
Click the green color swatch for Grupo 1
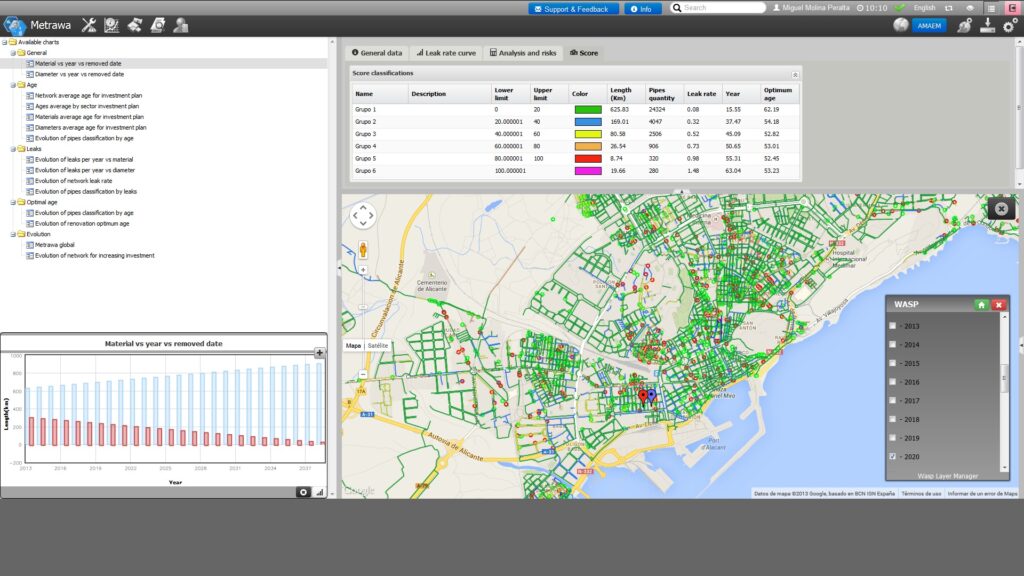(588, 110)
